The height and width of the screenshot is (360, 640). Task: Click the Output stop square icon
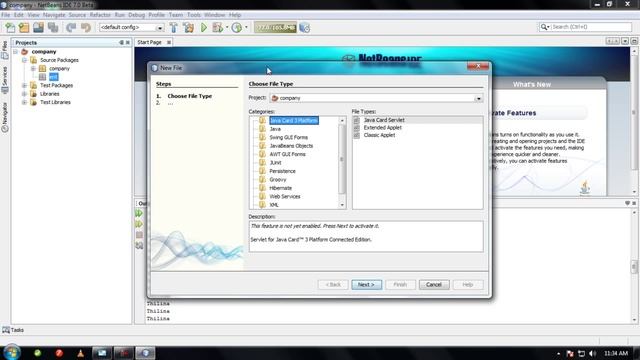pos(139,235)
